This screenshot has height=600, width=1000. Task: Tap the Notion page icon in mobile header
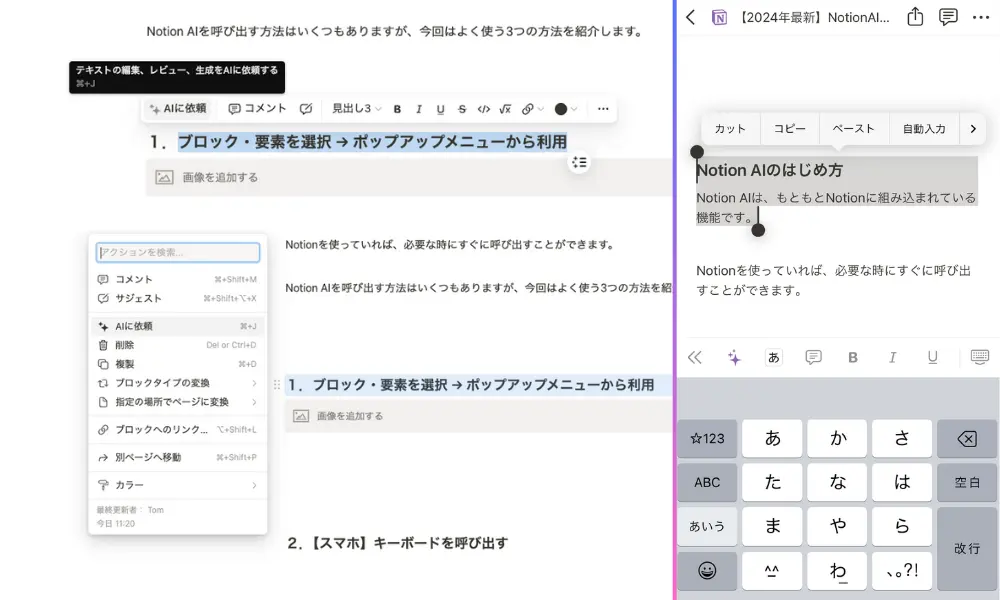pyautogui.click(x=719, y=17)
